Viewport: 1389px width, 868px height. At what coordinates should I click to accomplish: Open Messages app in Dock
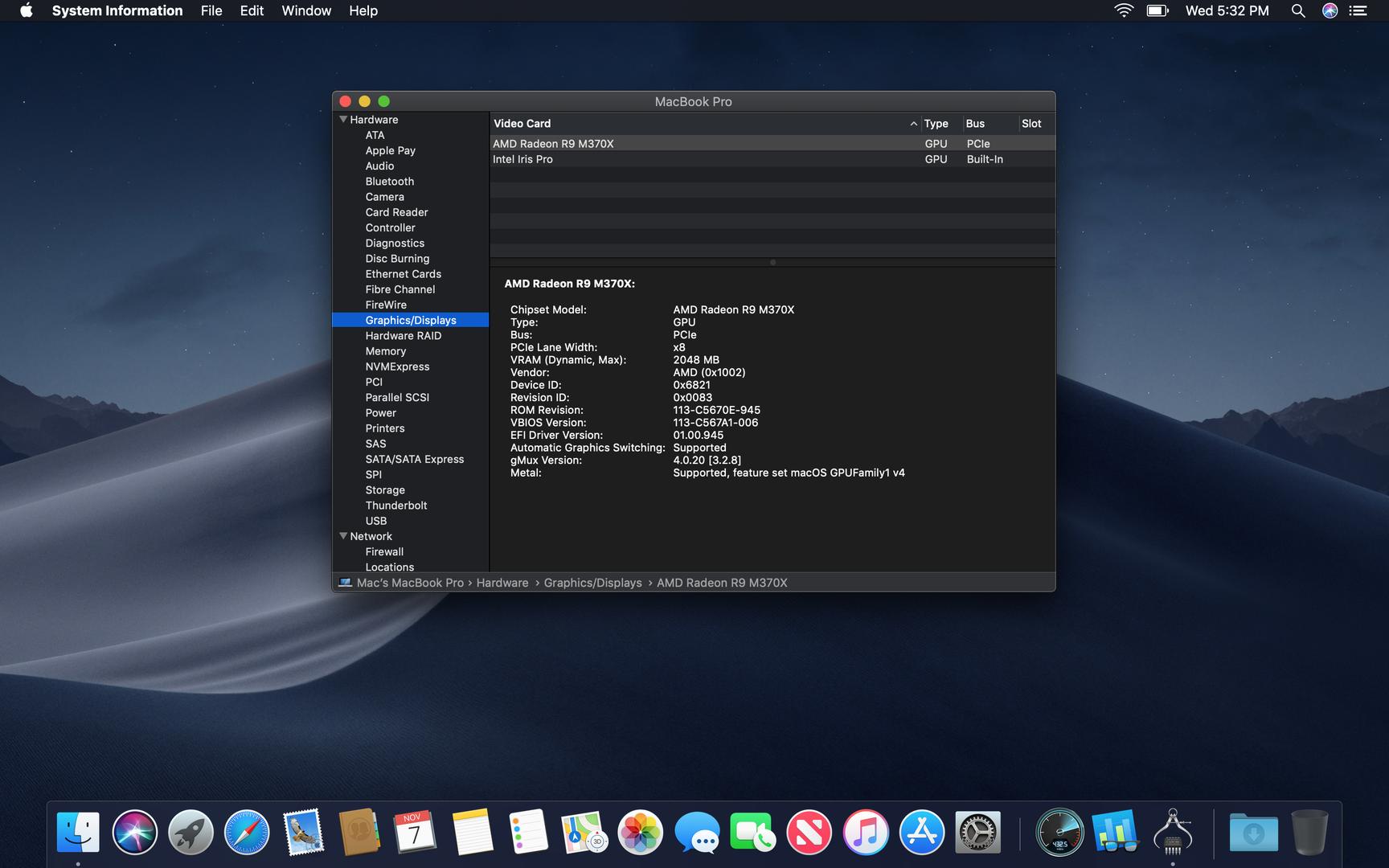point(697,832)
